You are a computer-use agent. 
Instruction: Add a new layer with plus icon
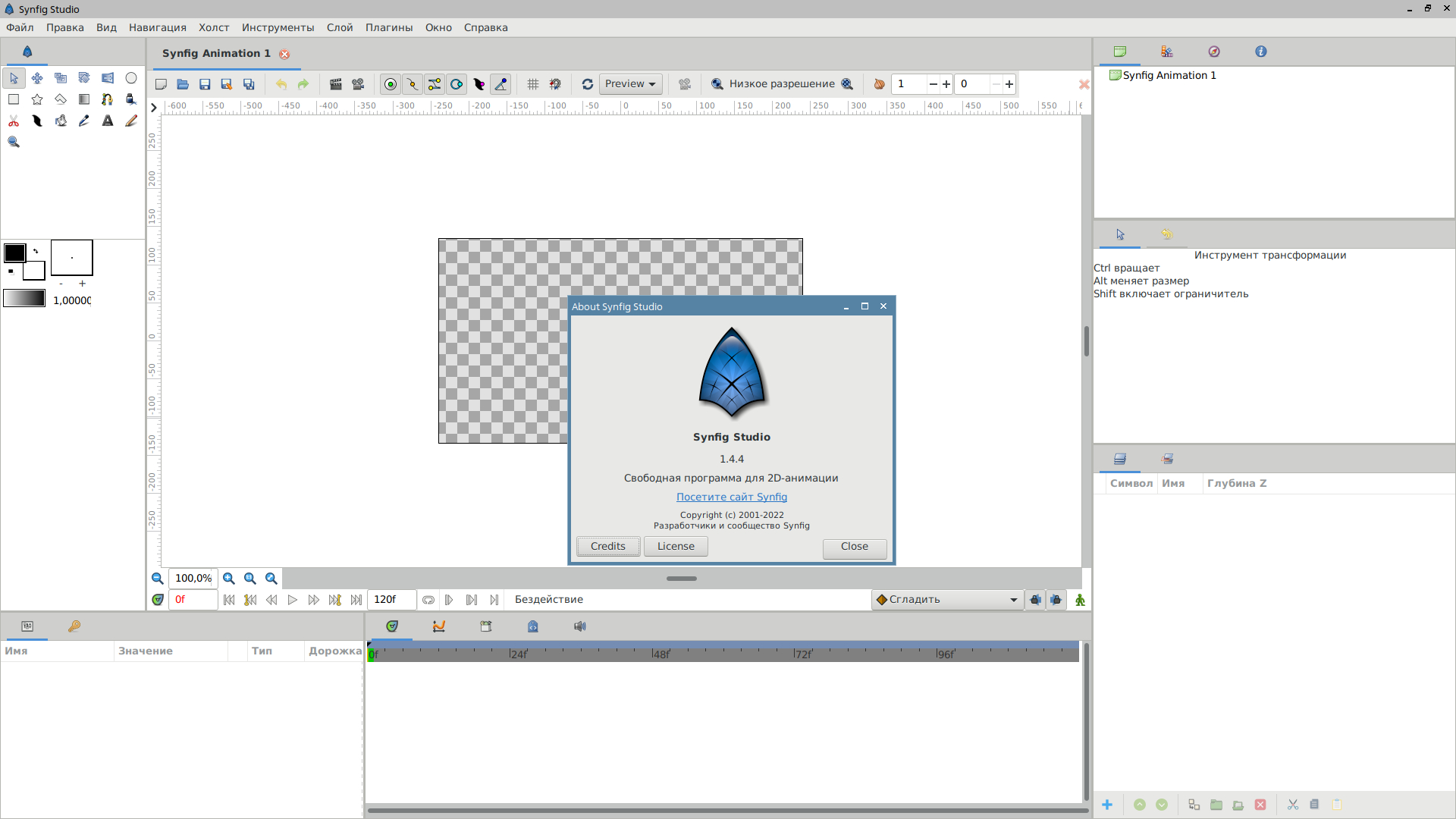coord(1107,805)
